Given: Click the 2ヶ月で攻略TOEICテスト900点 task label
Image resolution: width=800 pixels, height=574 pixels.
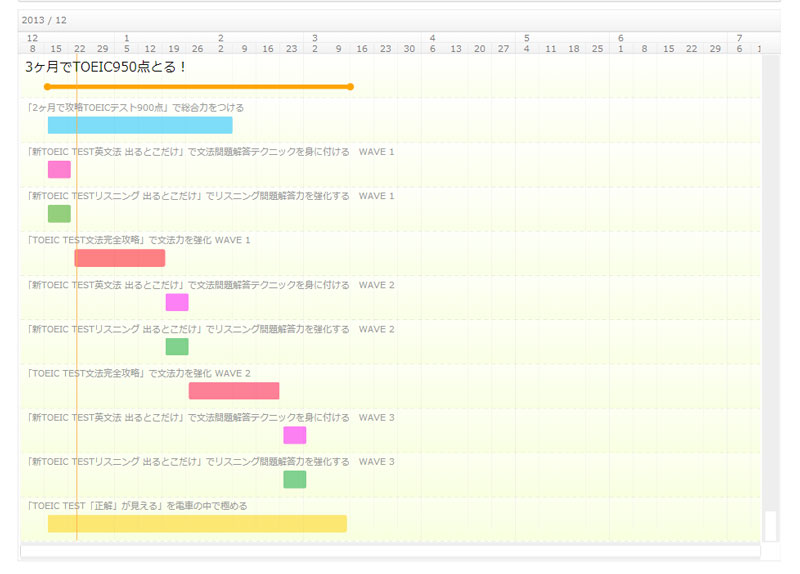Looking at the screenshot, I should click(x=136, y=107).
